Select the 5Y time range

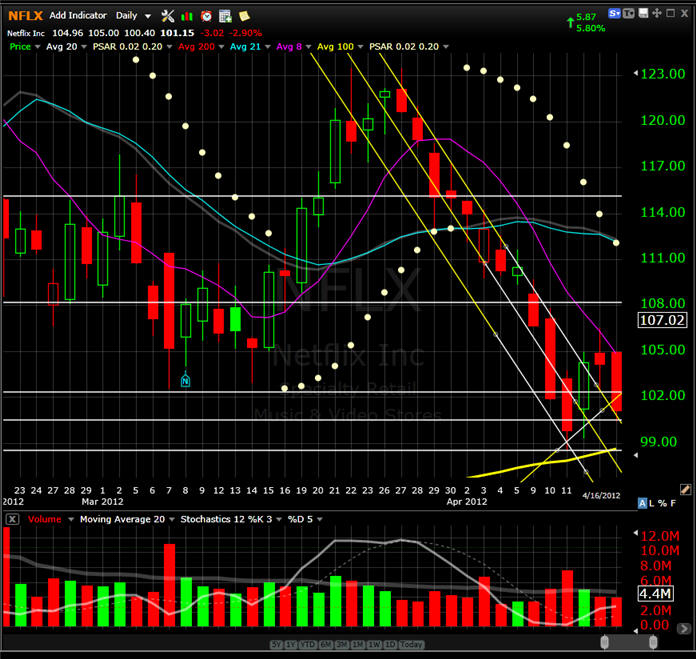276,644
